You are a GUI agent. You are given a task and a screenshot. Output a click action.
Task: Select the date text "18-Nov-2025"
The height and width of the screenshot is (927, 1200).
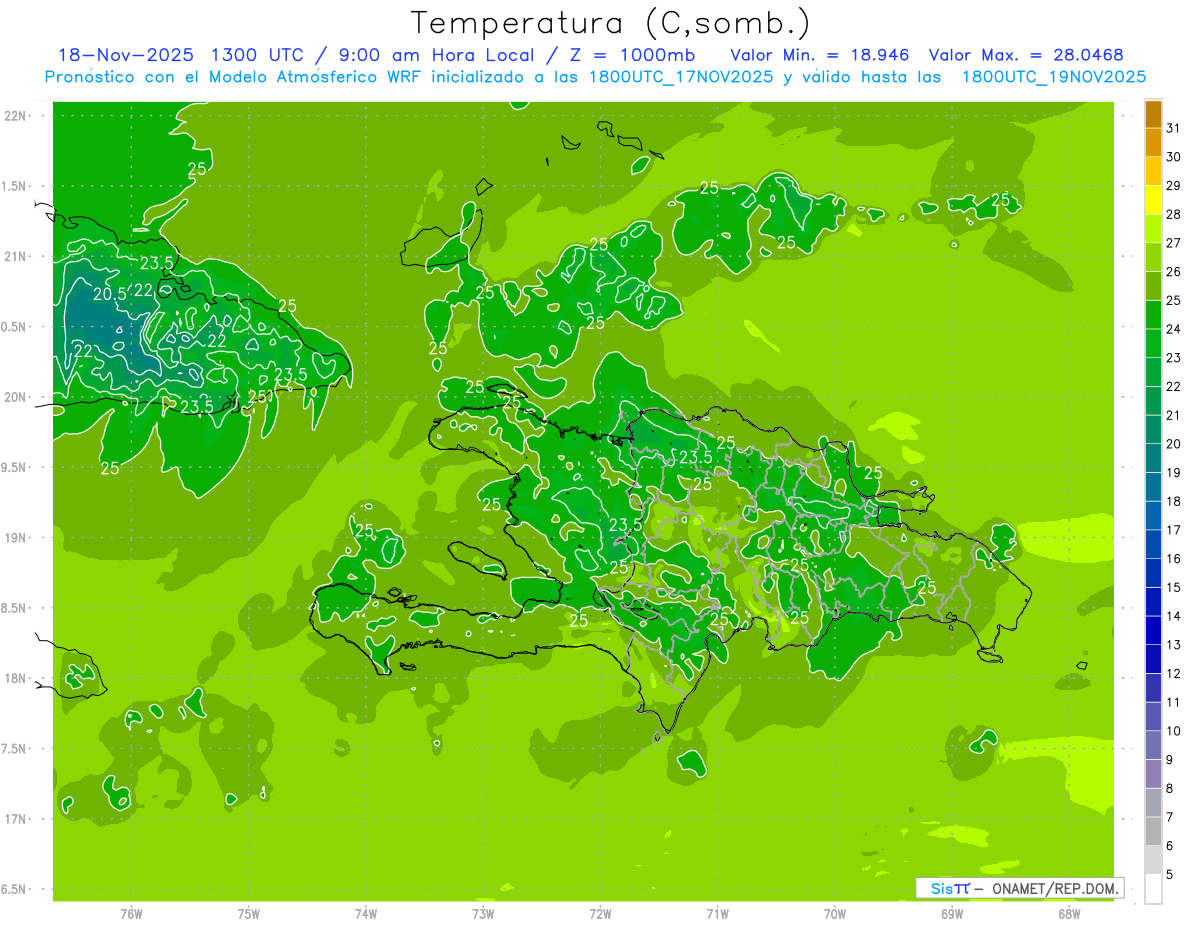click(x=126, y=55)
